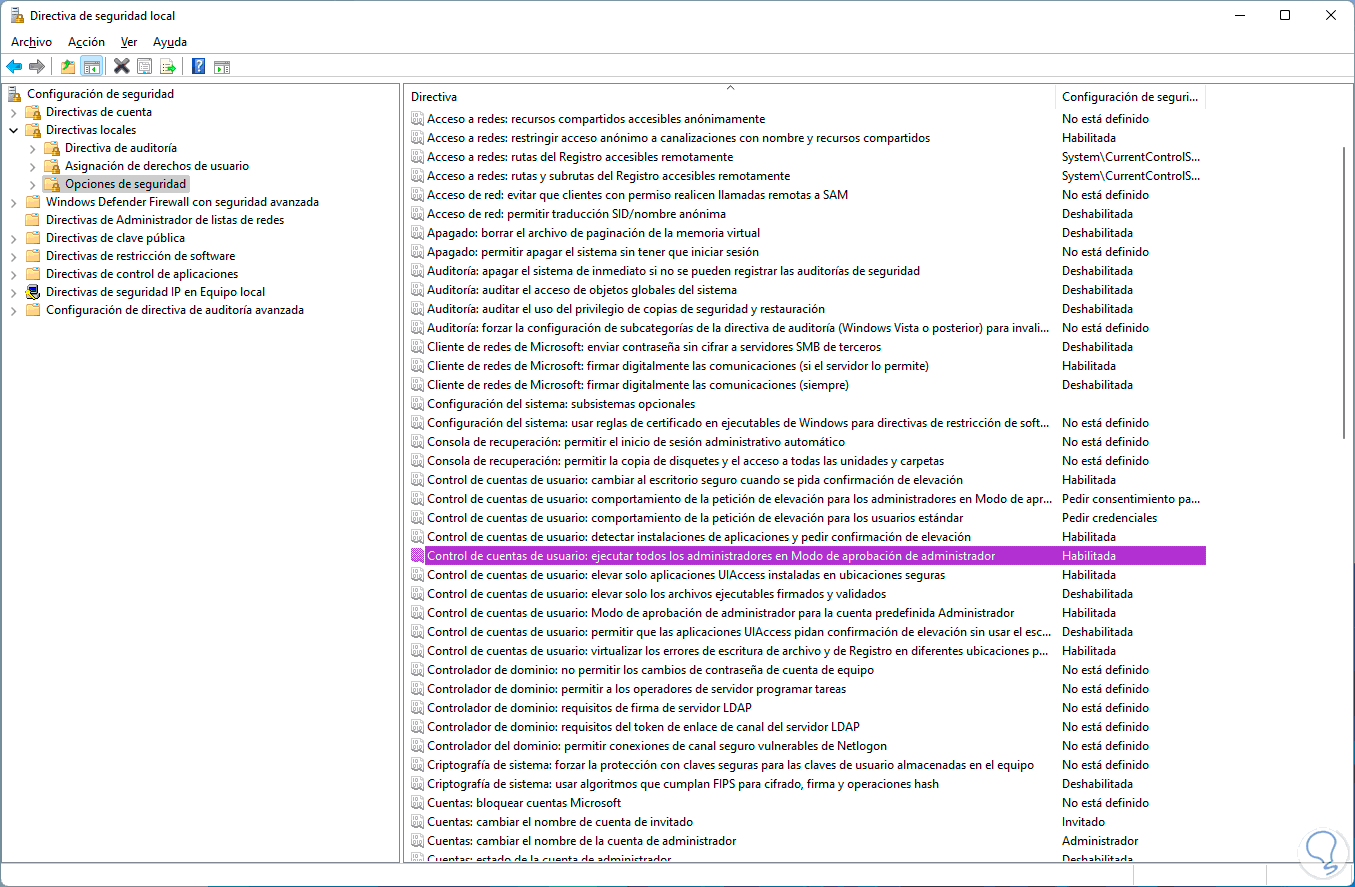Screen dimensions: 1355x887
Task: Open the Archivo menu
Action: coord(31,42)
